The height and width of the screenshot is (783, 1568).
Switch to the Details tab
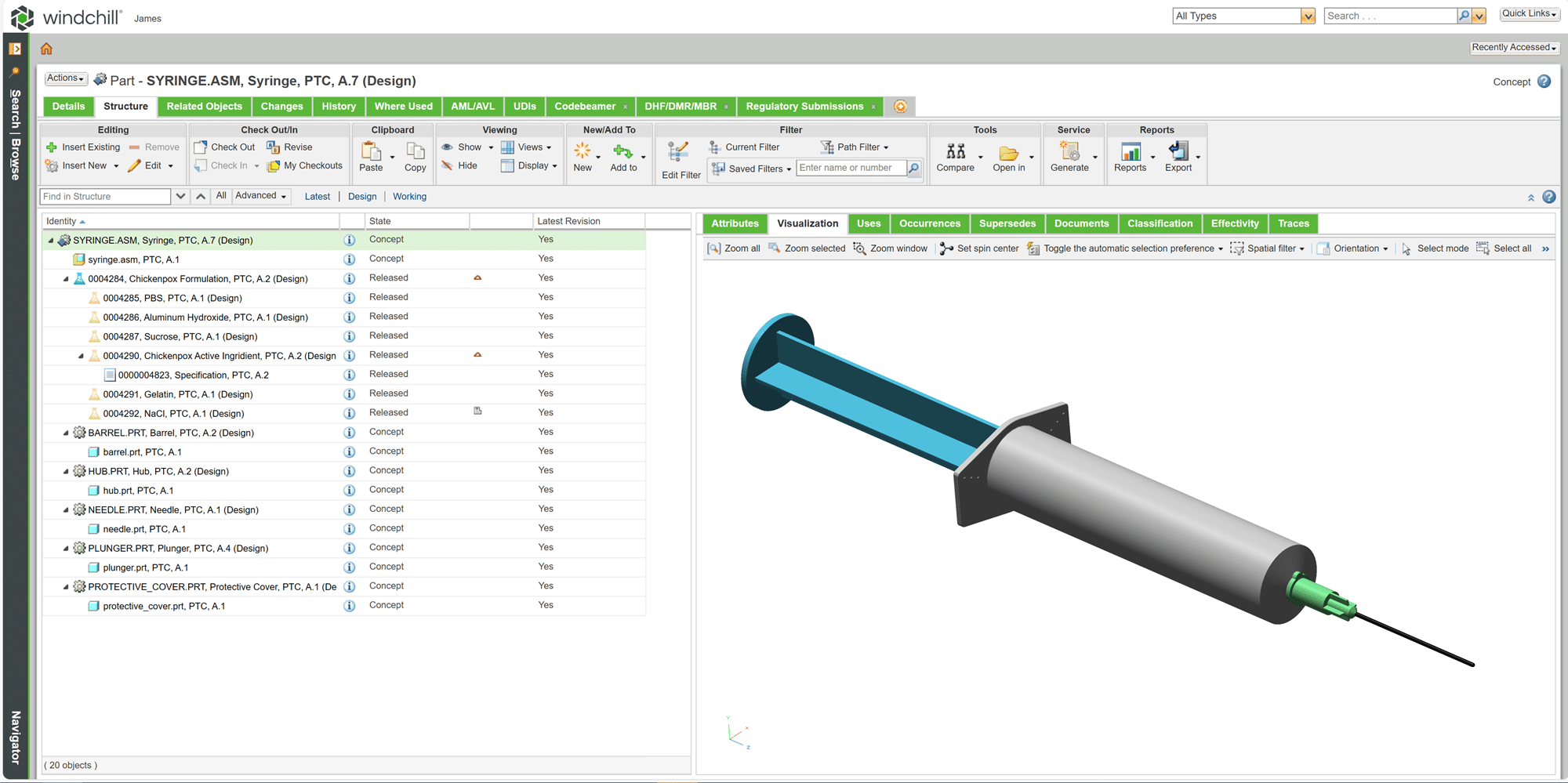click(x=68, y=107)
